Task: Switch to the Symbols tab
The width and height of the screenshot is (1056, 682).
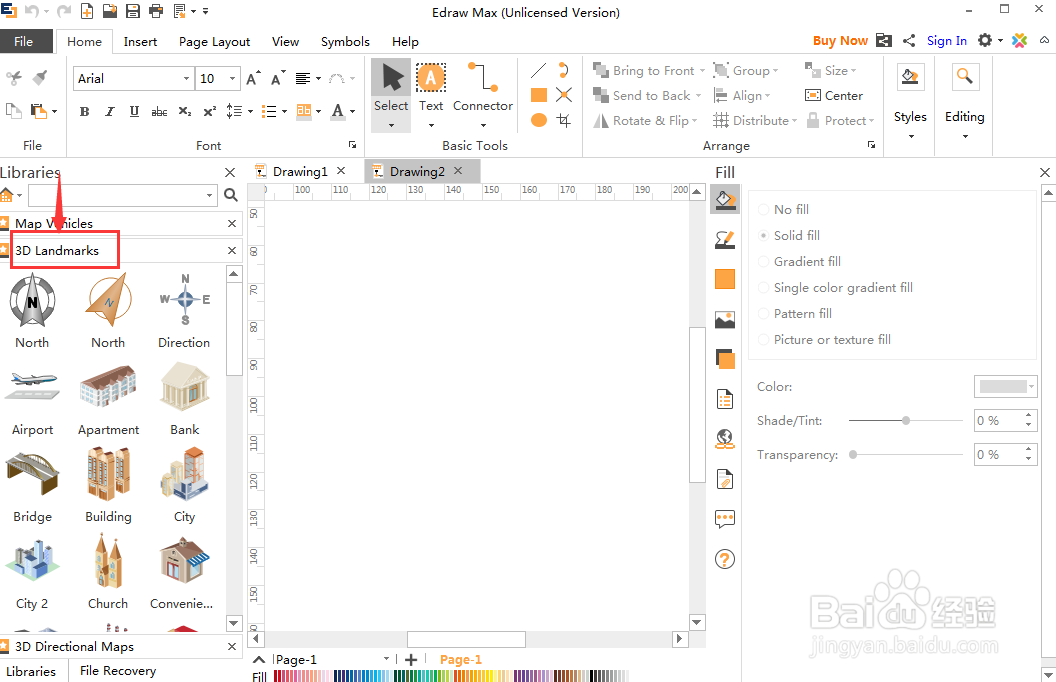Action: click(345, 42)
